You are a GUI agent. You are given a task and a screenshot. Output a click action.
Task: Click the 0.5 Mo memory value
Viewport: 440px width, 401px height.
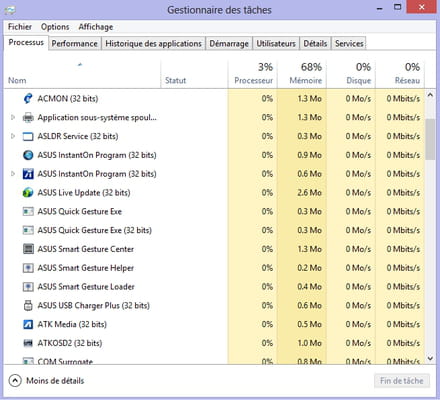(x=309, y=324)
